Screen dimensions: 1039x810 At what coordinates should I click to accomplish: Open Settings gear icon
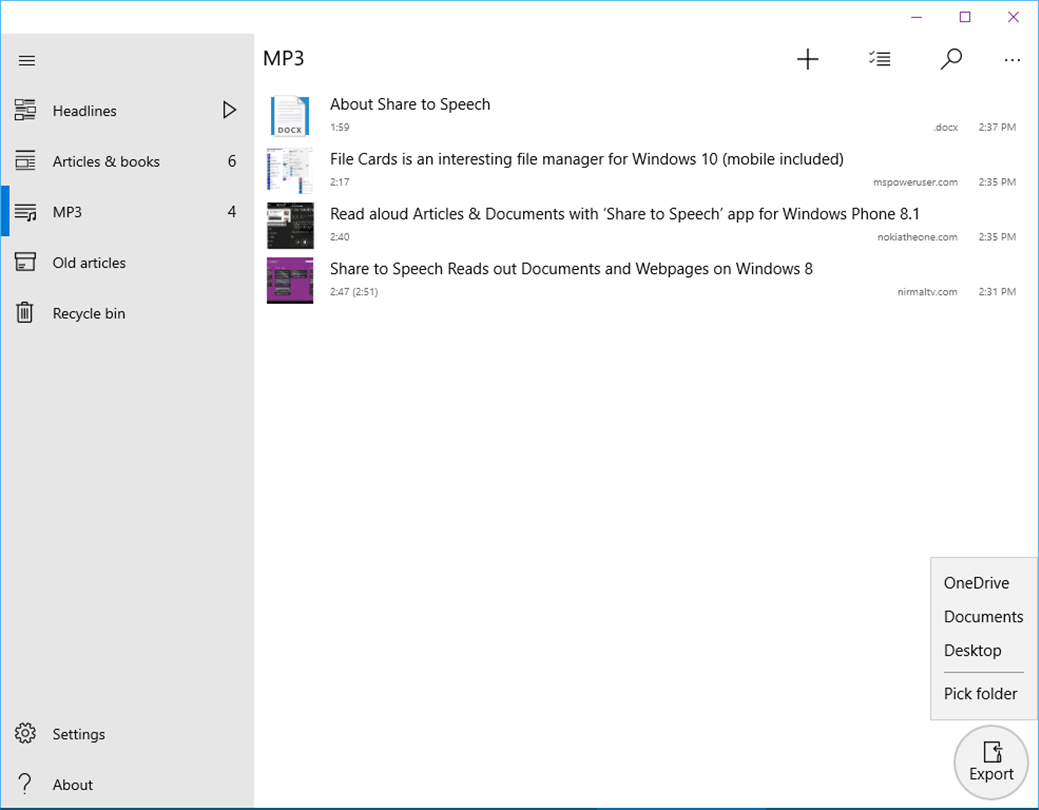(25, 734)
